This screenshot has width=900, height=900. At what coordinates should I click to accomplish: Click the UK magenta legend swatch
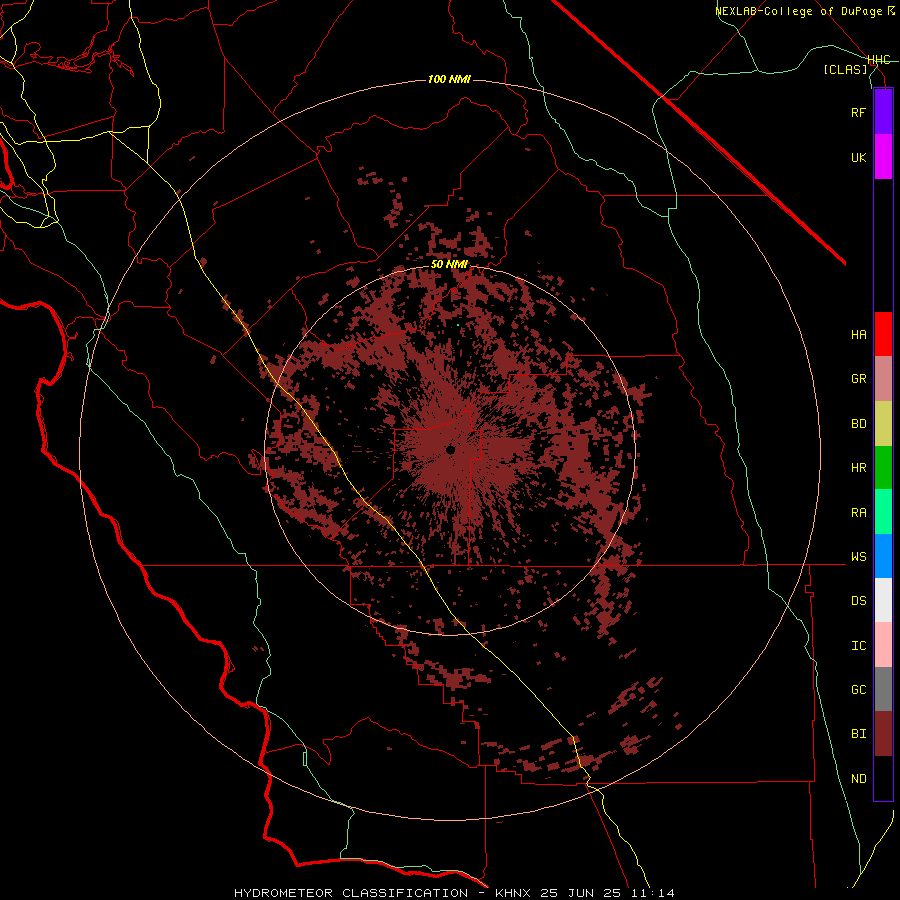click(x=883, y=157)
